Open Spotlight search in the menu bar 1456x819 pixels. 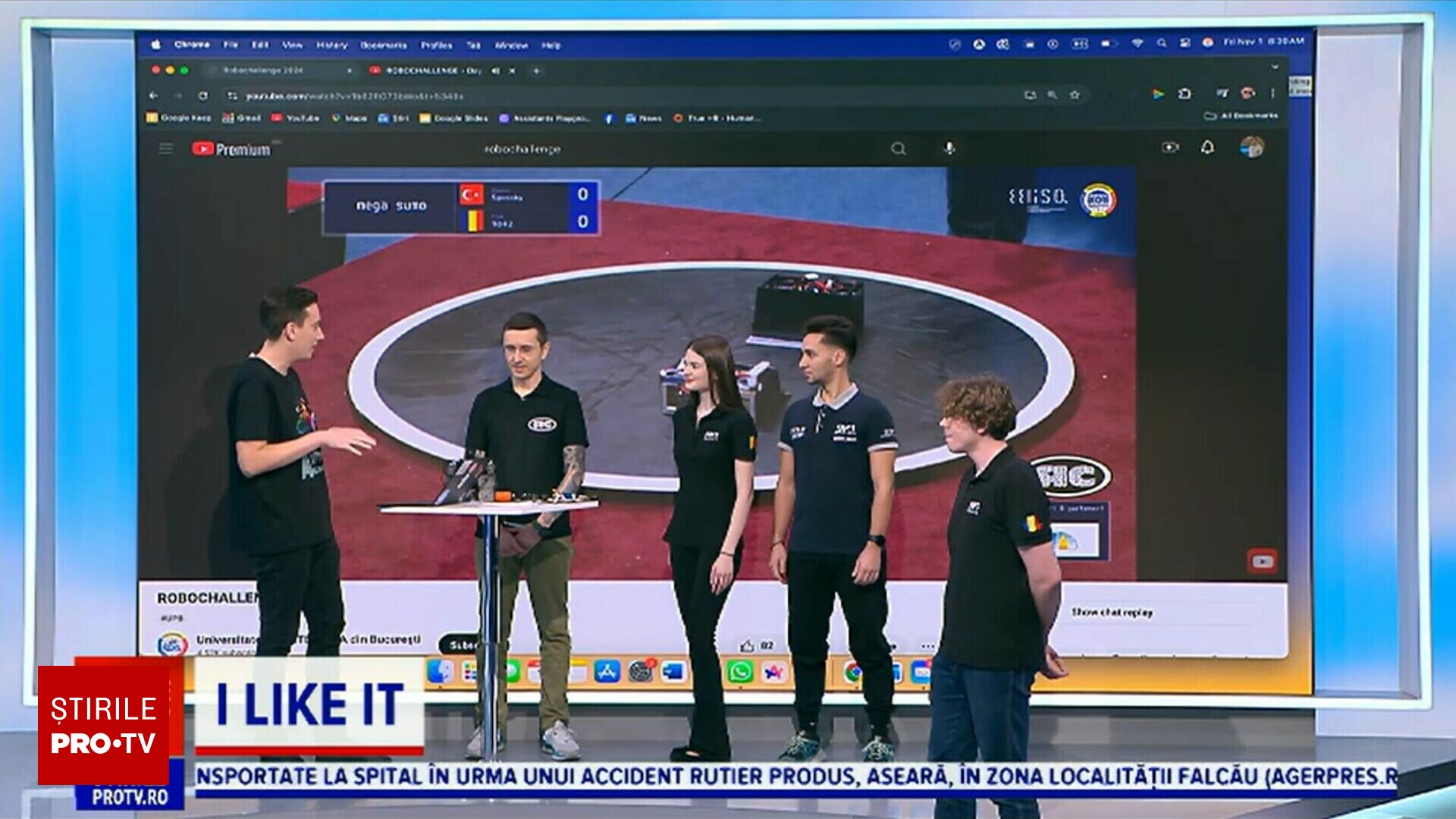1162,43
